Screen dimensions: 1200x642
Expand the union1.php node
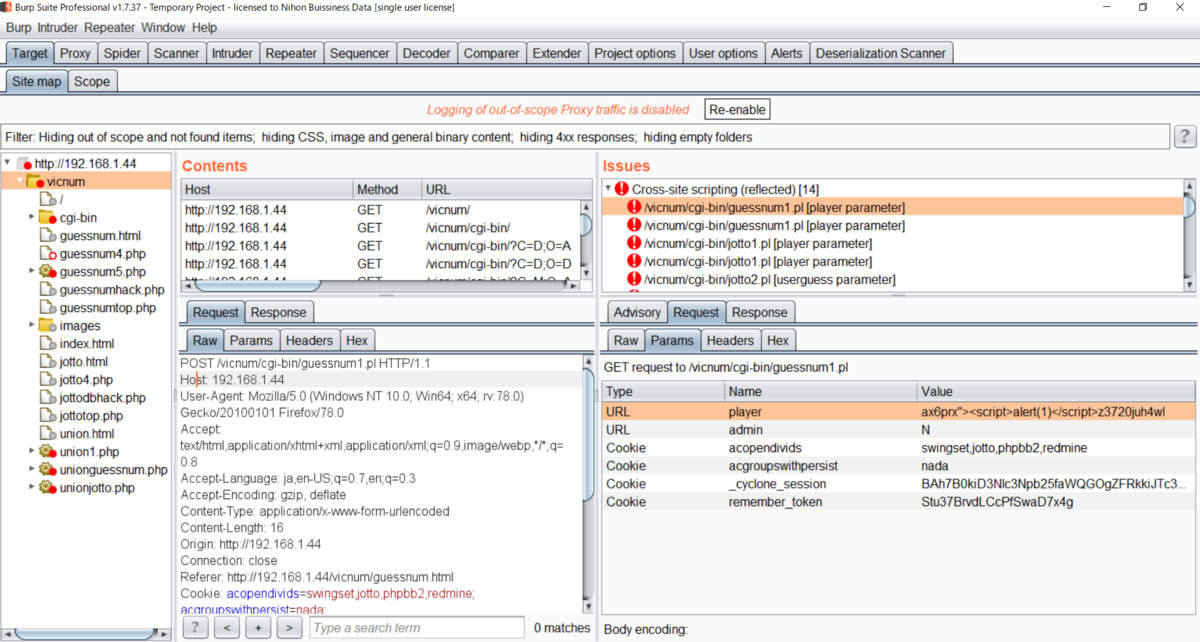click(x=32, y=452)
